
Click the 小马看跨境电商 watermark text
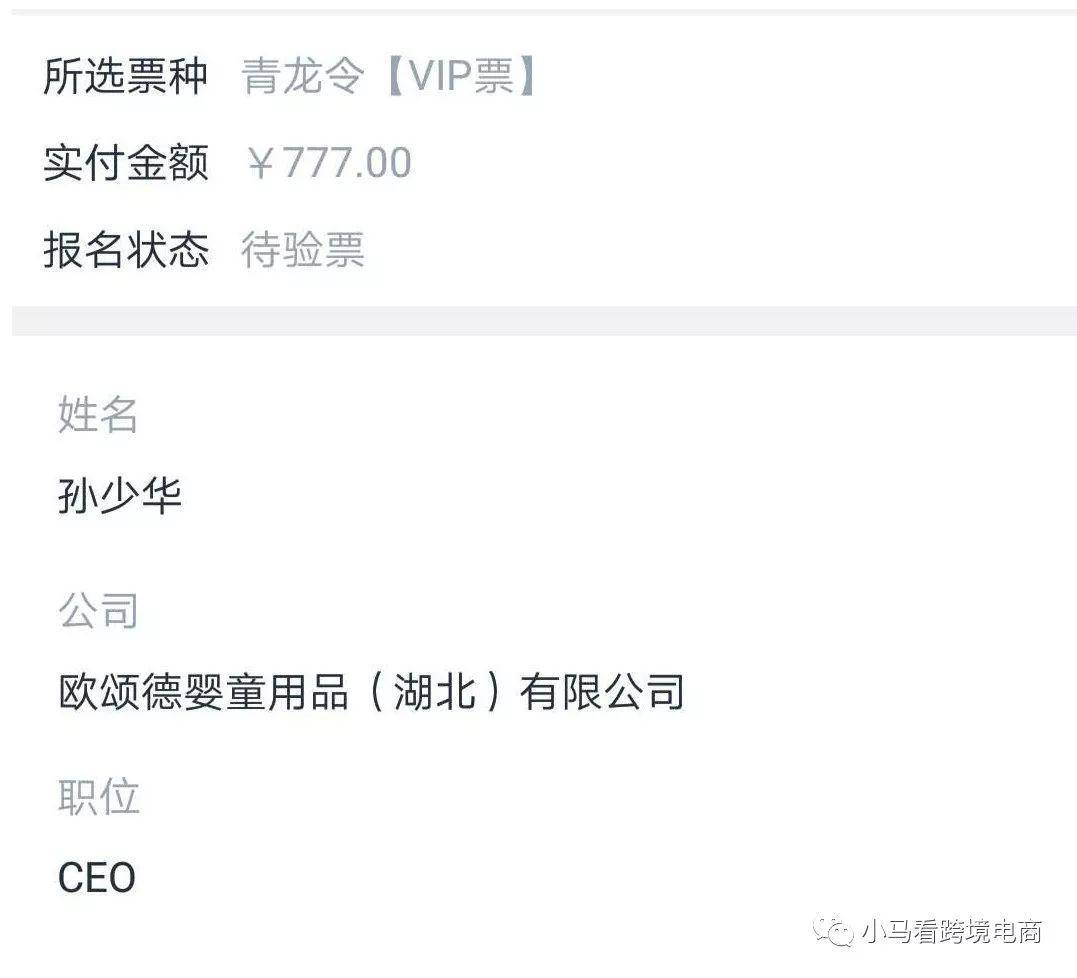[x=951, y=931]
